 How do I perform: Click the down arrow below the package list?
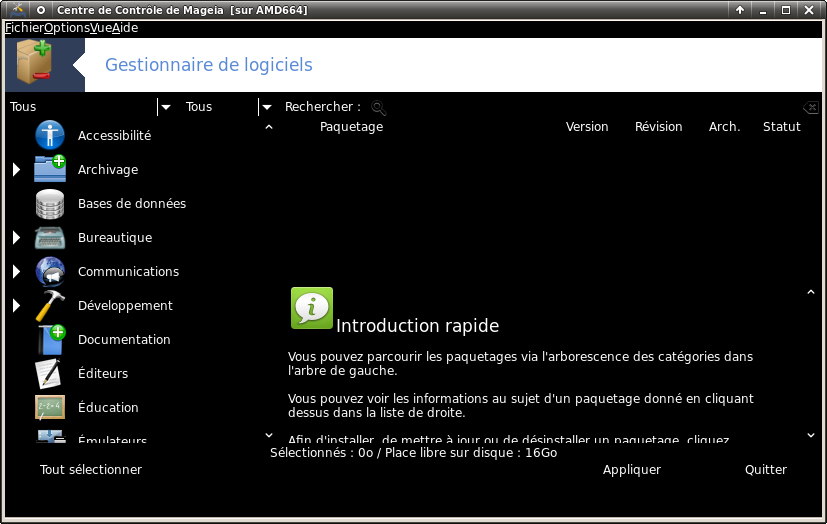coord(269,435)
